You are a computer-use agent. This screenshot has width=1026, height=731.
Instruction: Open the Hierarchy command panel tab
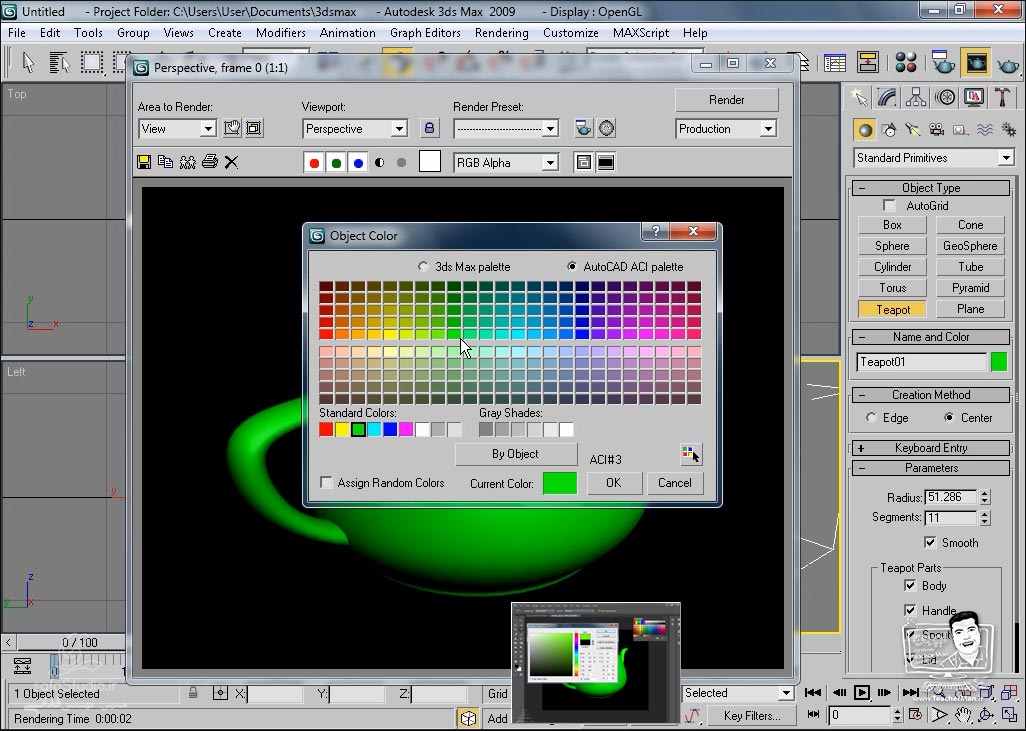point(916,98)
